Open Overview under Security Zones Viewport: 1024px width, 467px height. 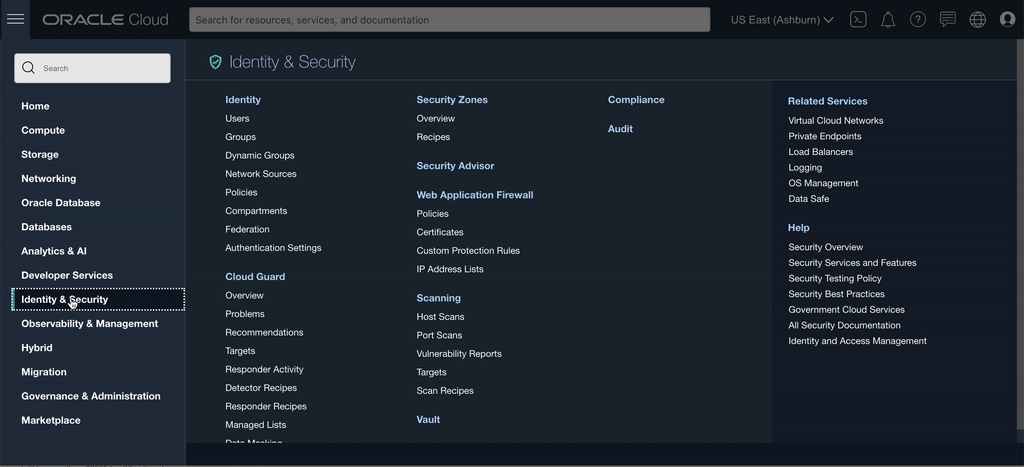436,118
